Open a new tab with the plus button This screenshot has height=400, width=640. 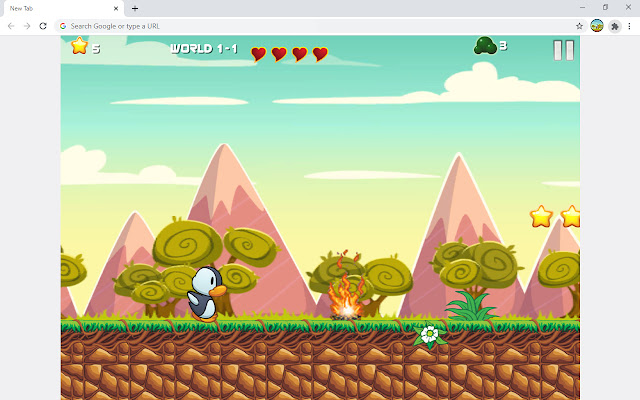point(135,8)
